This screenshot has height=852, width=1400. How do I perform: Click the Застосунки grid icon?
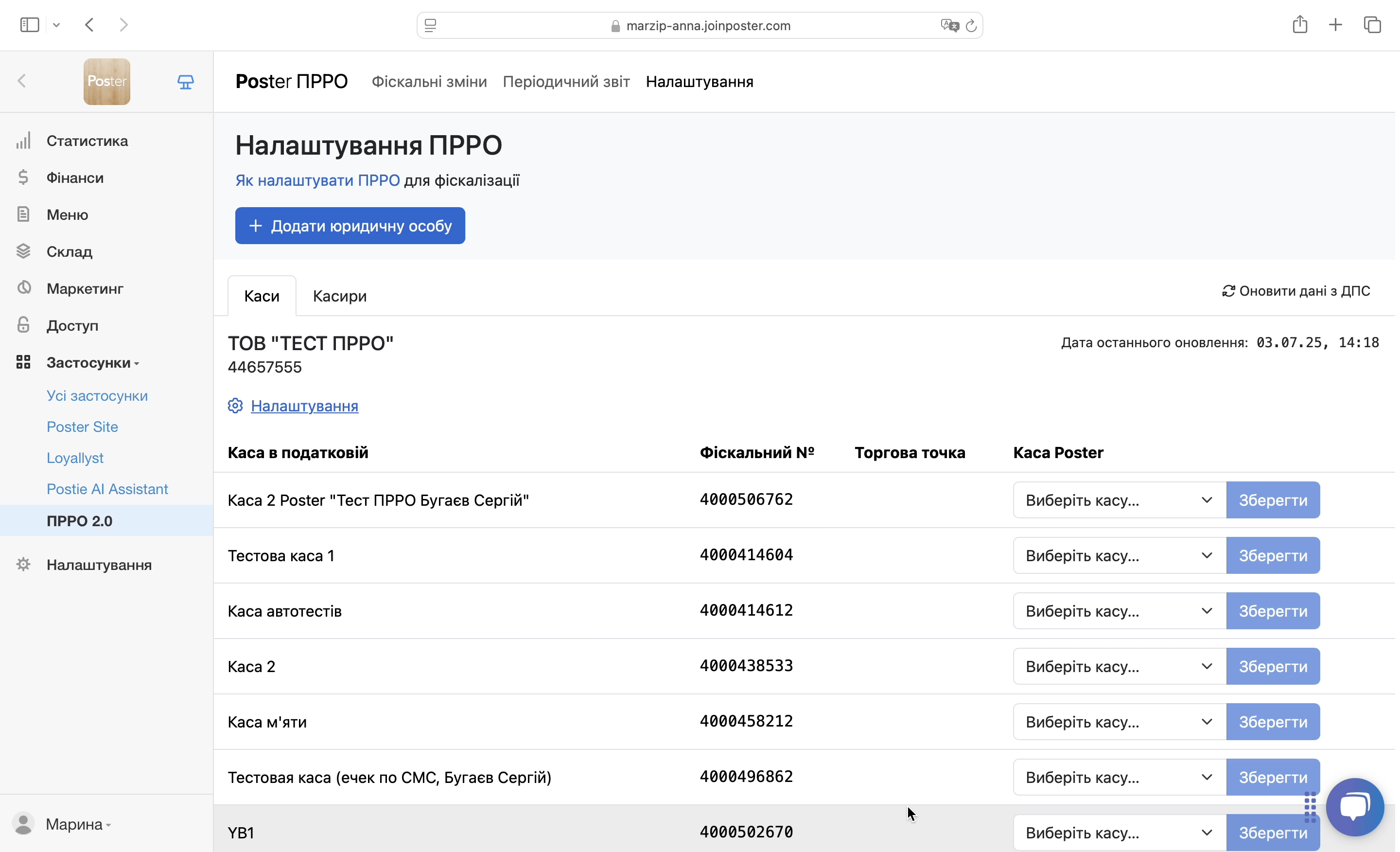point(23,362)
